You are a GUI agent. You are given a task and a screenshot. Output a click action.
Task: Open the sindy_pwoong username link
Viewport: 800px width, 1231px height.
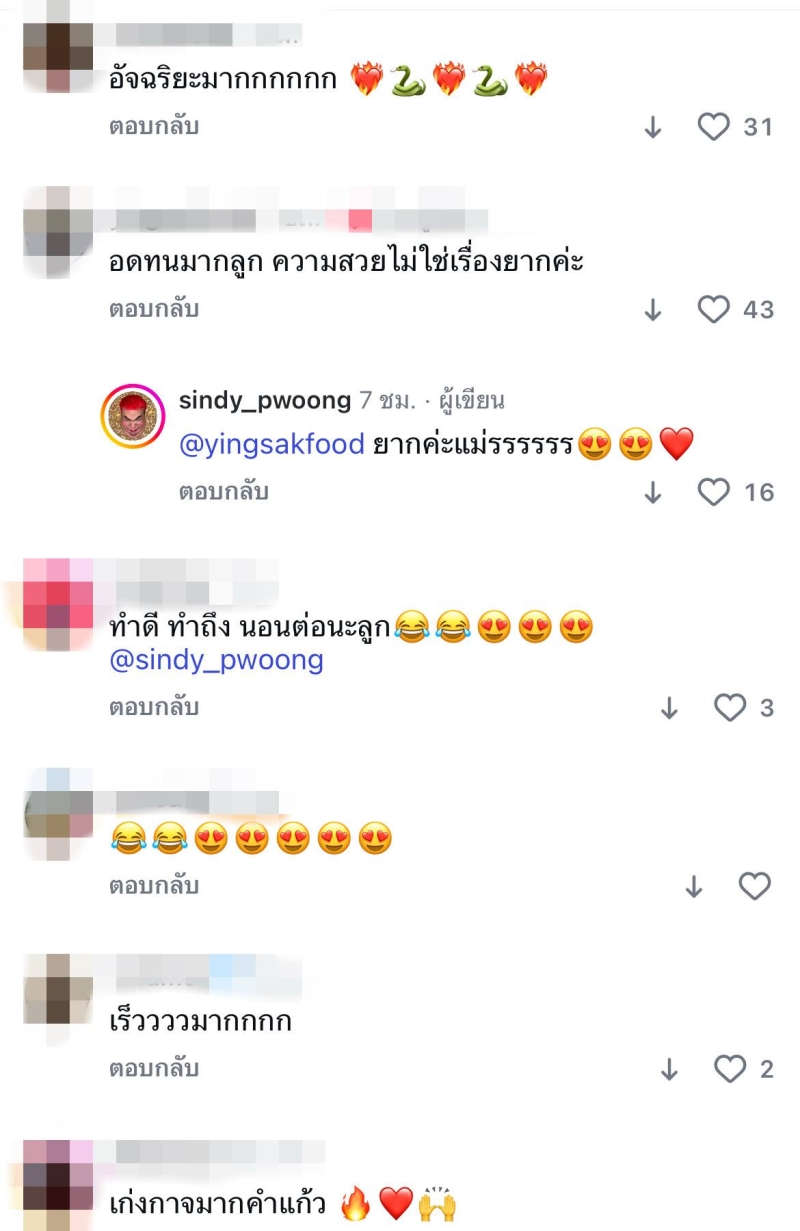point(265,401)
